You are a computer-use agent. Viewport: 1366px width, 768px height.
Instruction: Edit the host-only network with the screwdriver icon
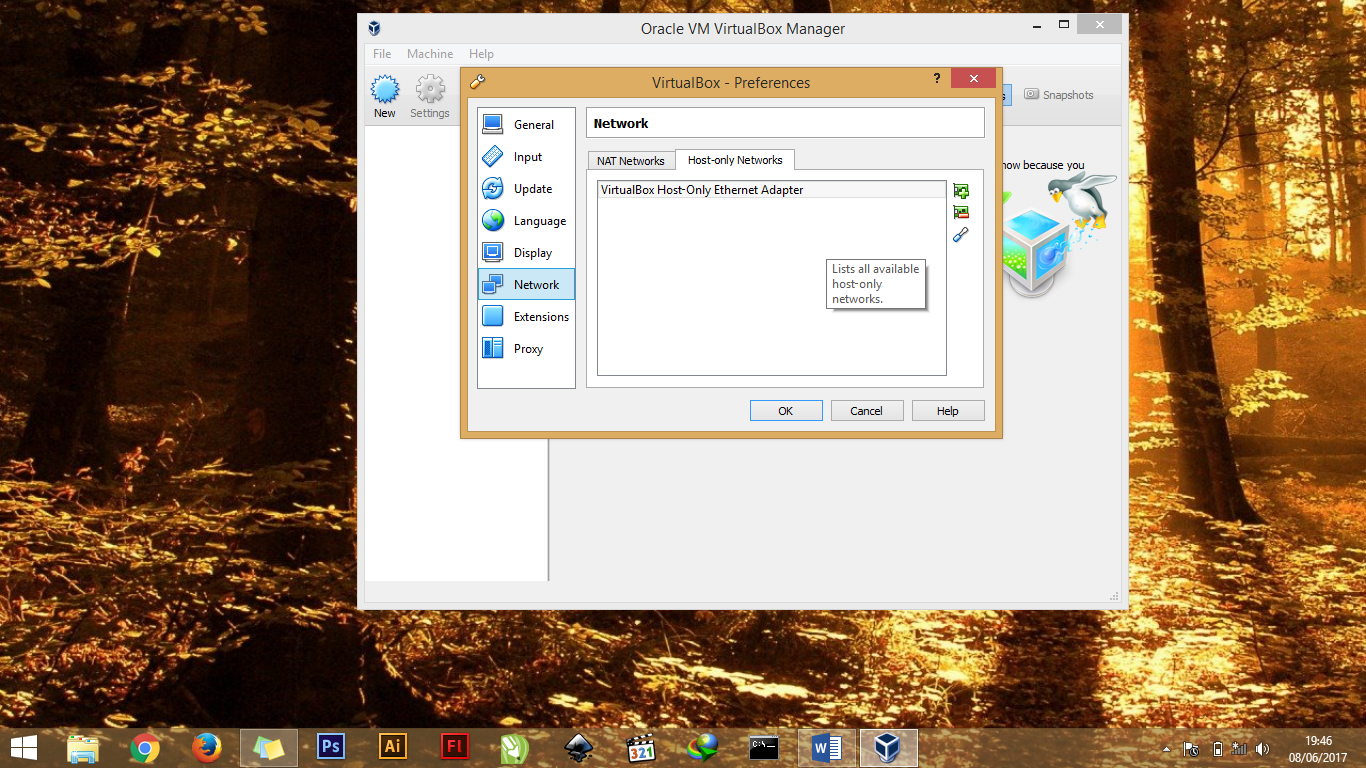coord(961,235)
